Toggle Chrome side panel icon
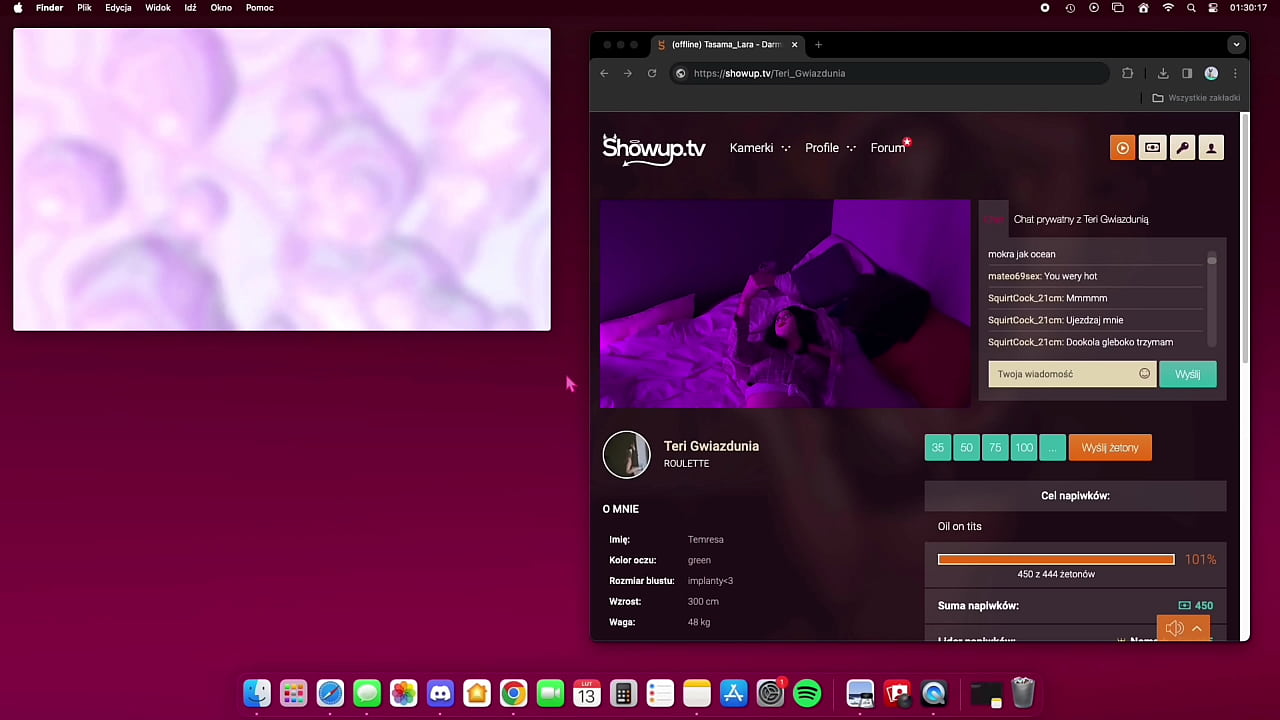Image resolution: width=1280 pixels, height=720 pixels. 1187,73
